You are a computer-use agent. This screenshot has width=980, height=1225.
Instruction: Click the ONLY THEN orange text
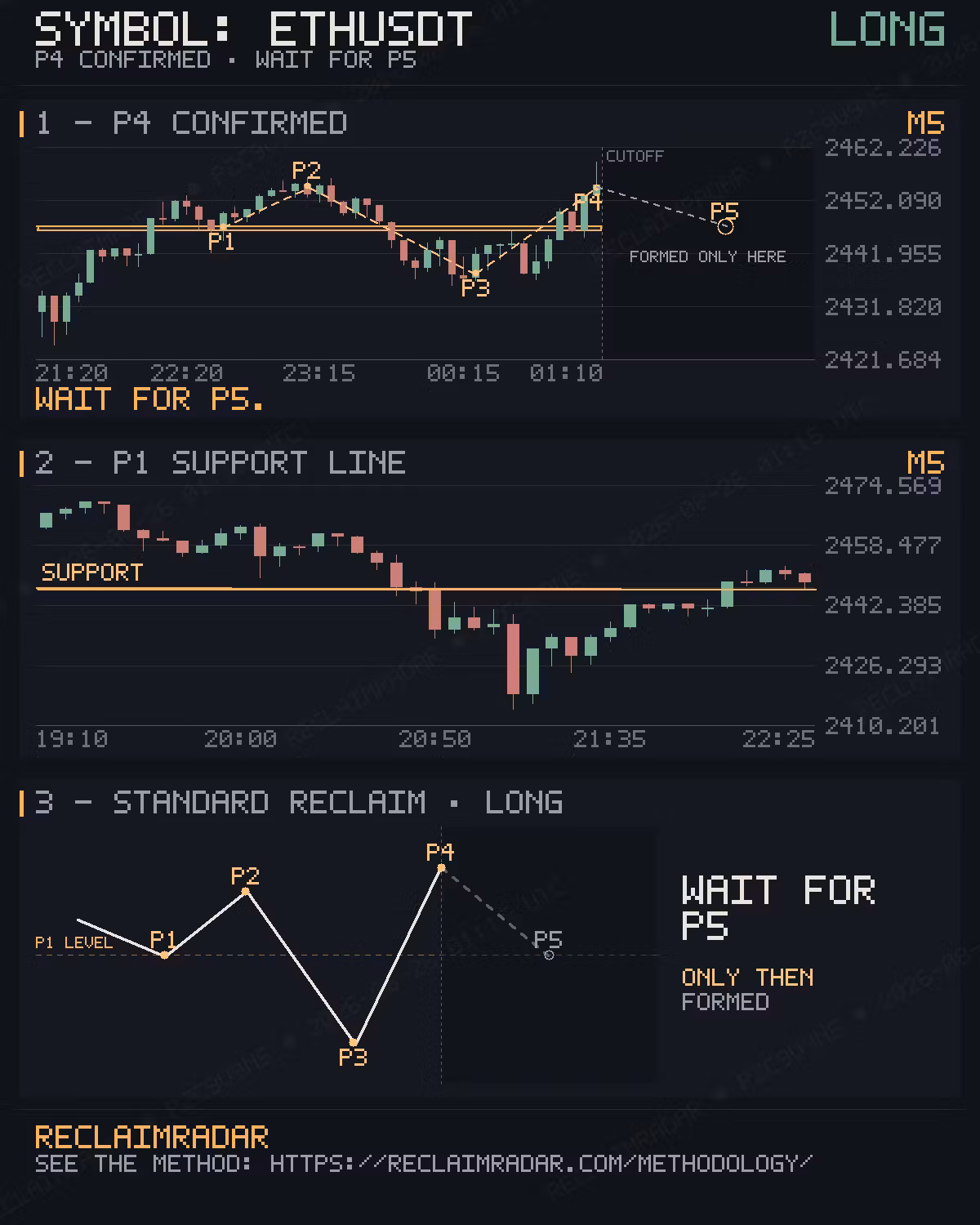747,978
